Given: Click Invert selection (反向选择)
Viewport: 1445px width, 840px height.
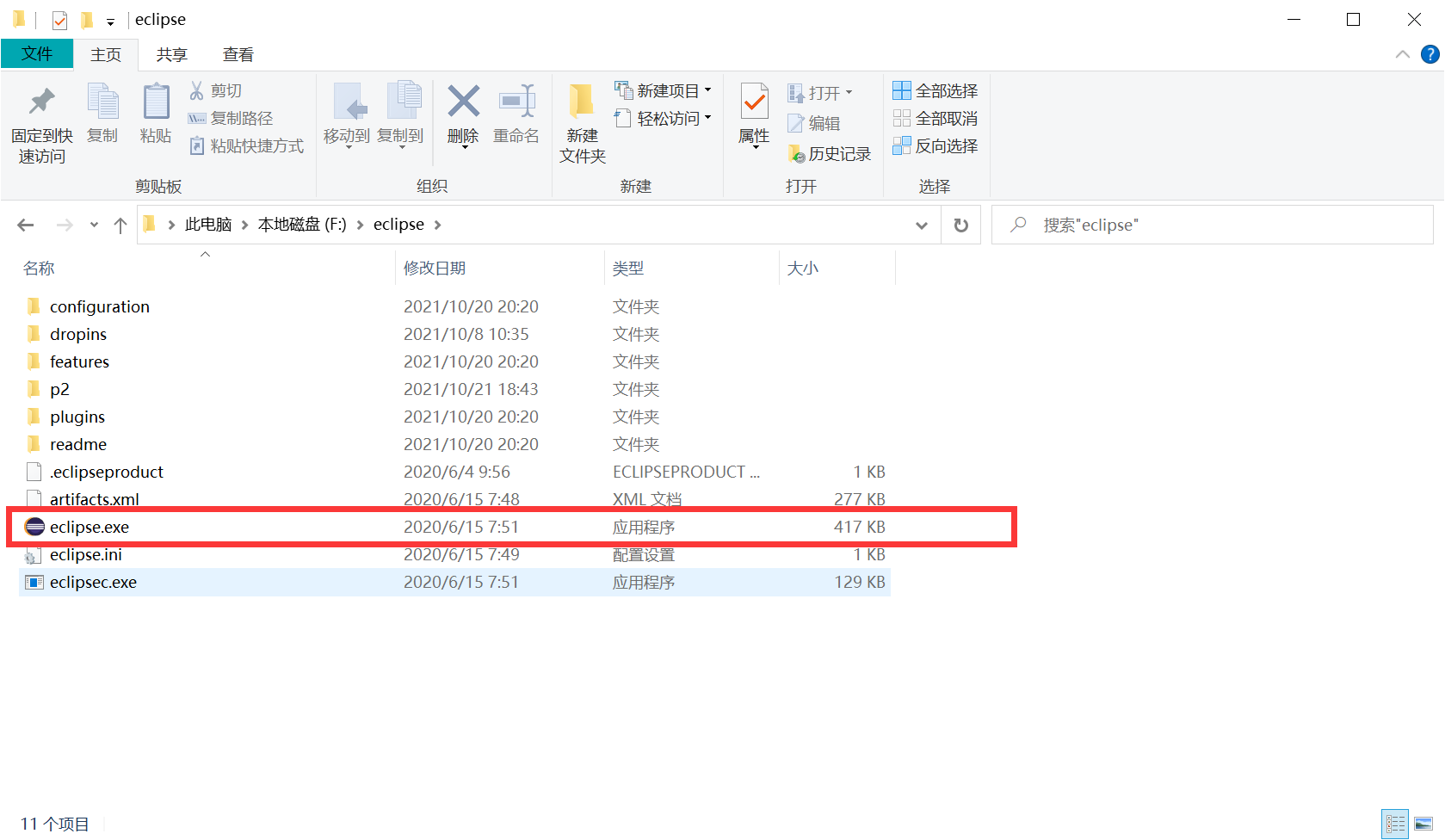Looking at the screenshot, I should (935, 145).
